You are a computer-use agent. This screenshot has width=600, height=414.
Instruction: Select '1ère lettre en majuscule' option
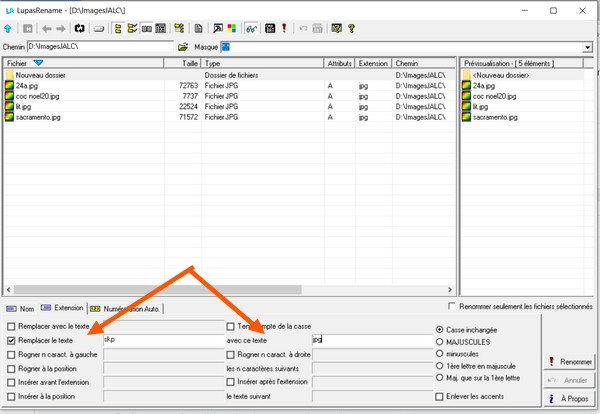point(440,366)
